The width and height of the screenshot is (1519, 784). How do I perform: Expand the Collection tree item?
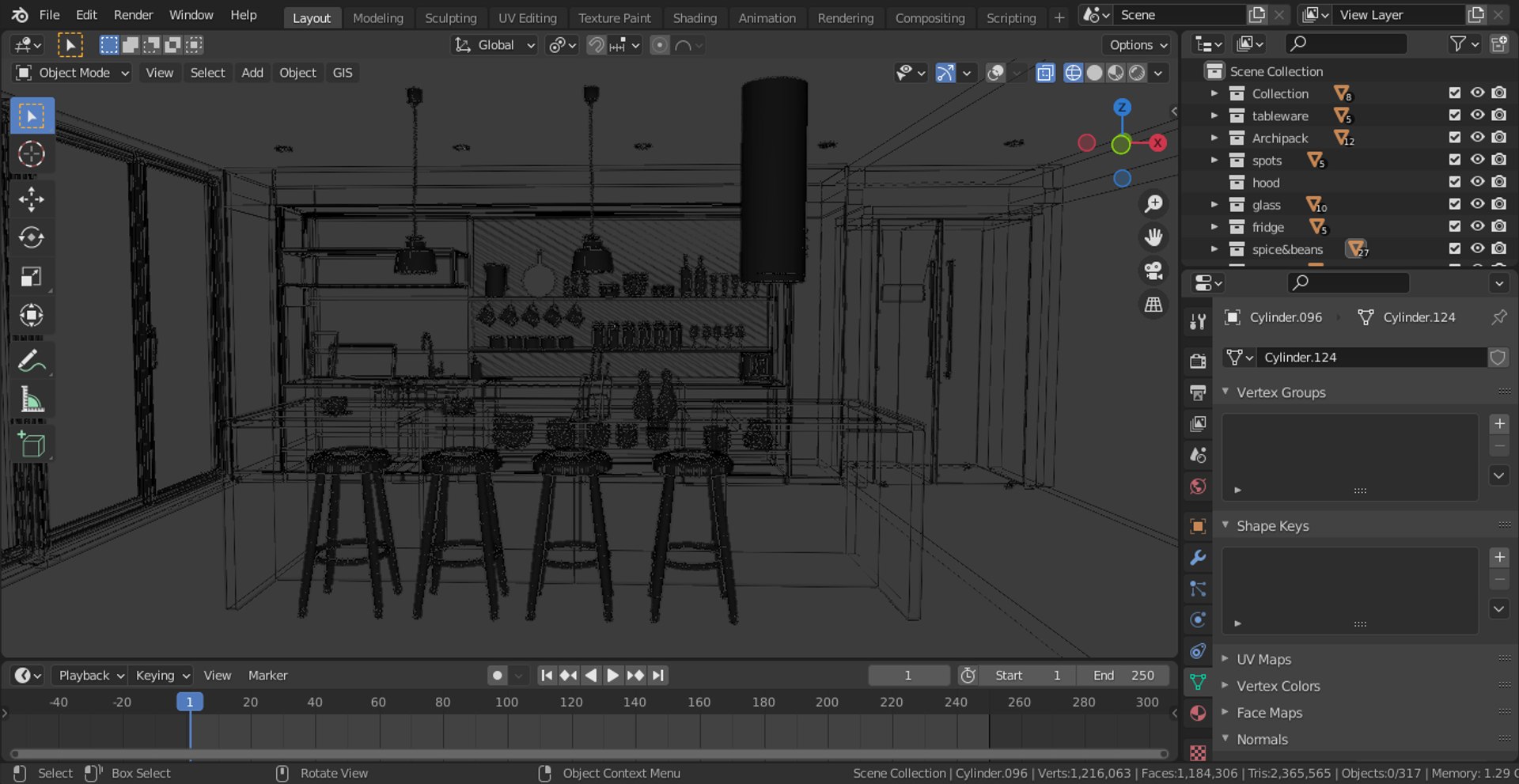coord(1214,93)
